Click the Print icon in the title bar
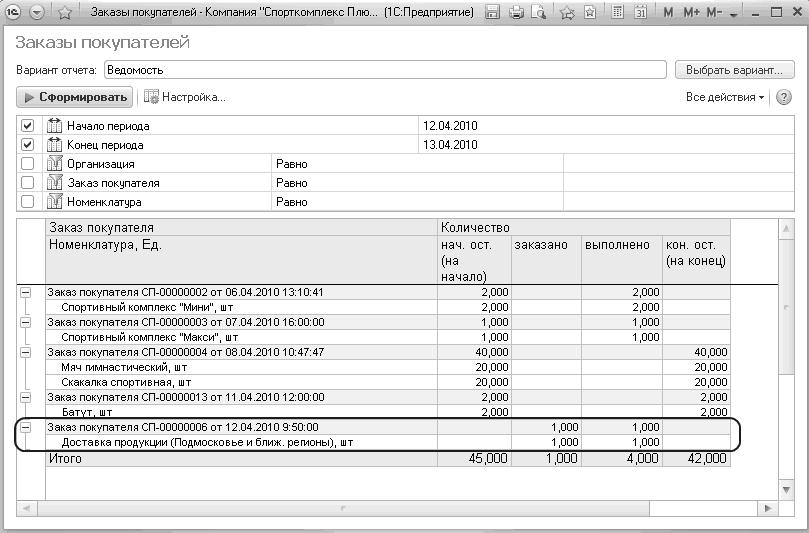Viewport: 809px width, 533px height. [516, 12]
